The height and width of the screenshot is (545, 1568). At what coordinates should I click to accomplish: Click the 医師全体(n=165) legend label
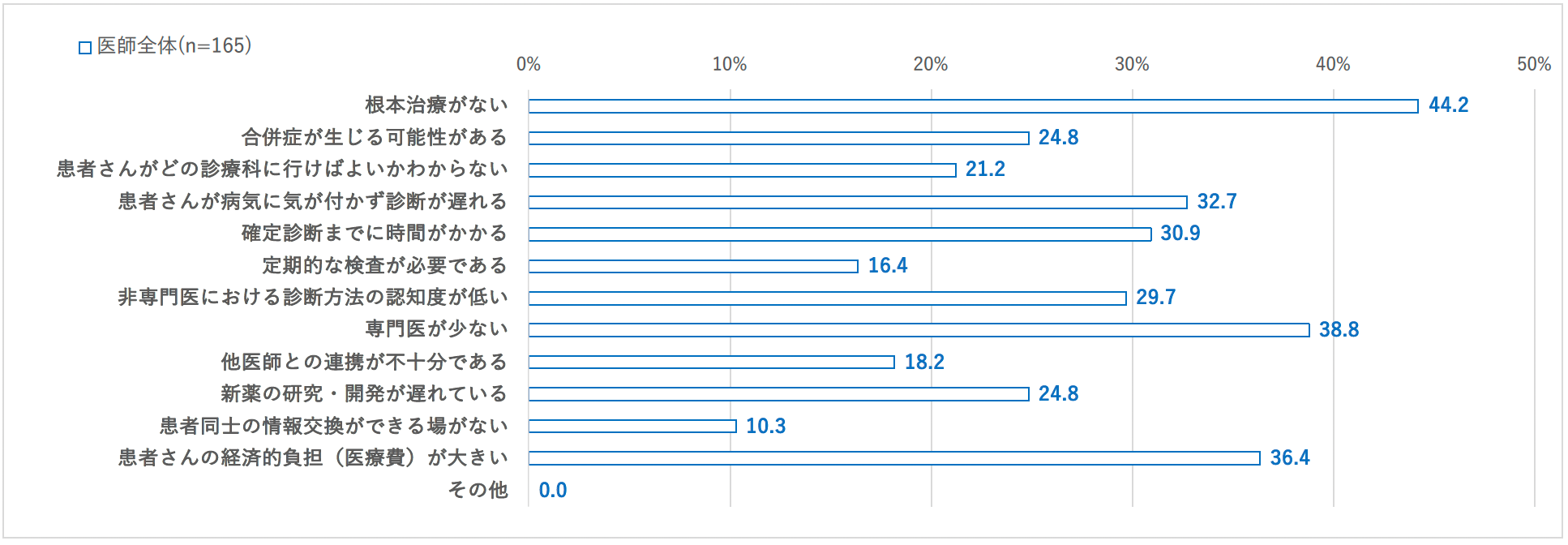click(174, 46)
